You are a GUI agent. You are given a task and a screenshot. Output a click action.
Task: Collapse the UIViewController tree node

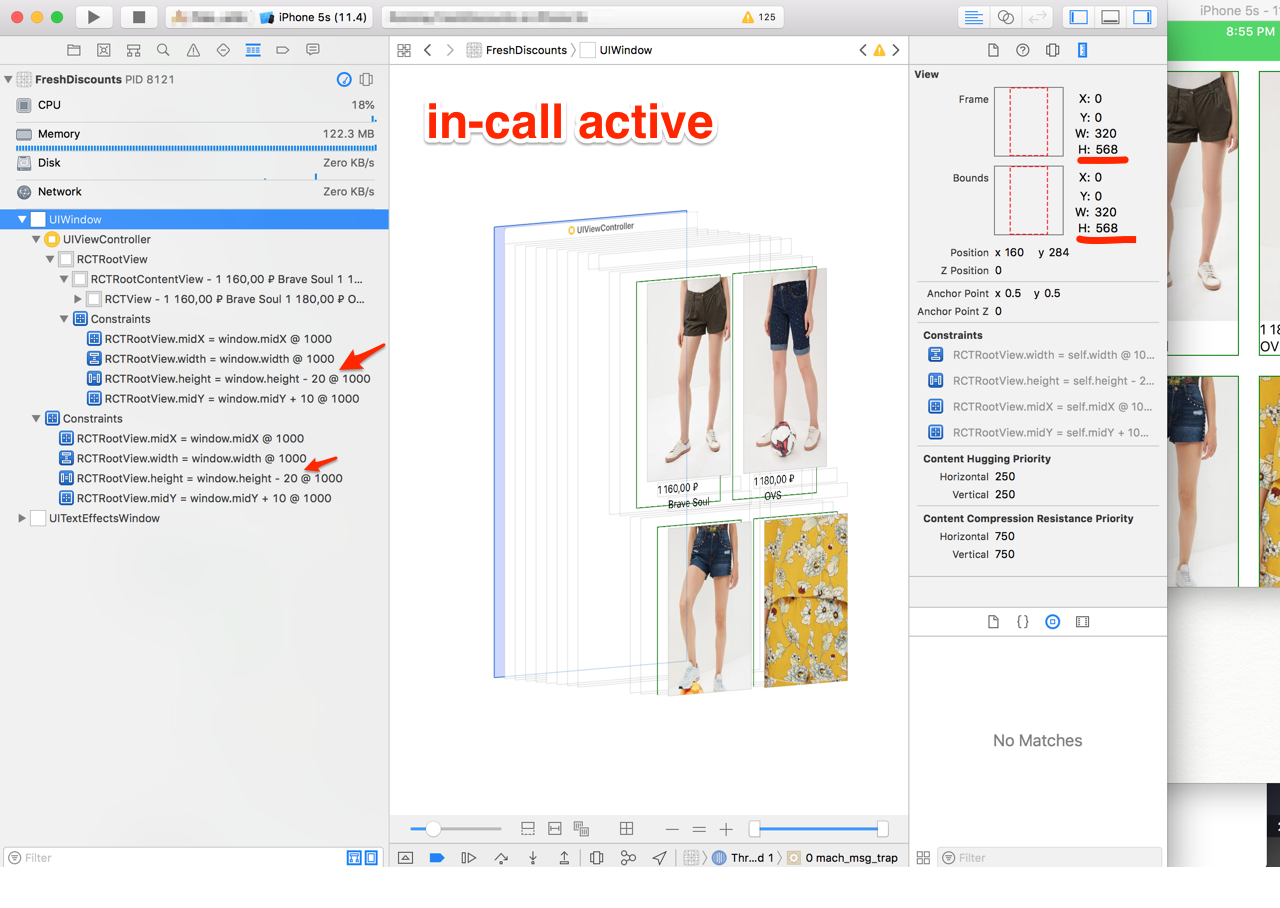pos(36,239)
